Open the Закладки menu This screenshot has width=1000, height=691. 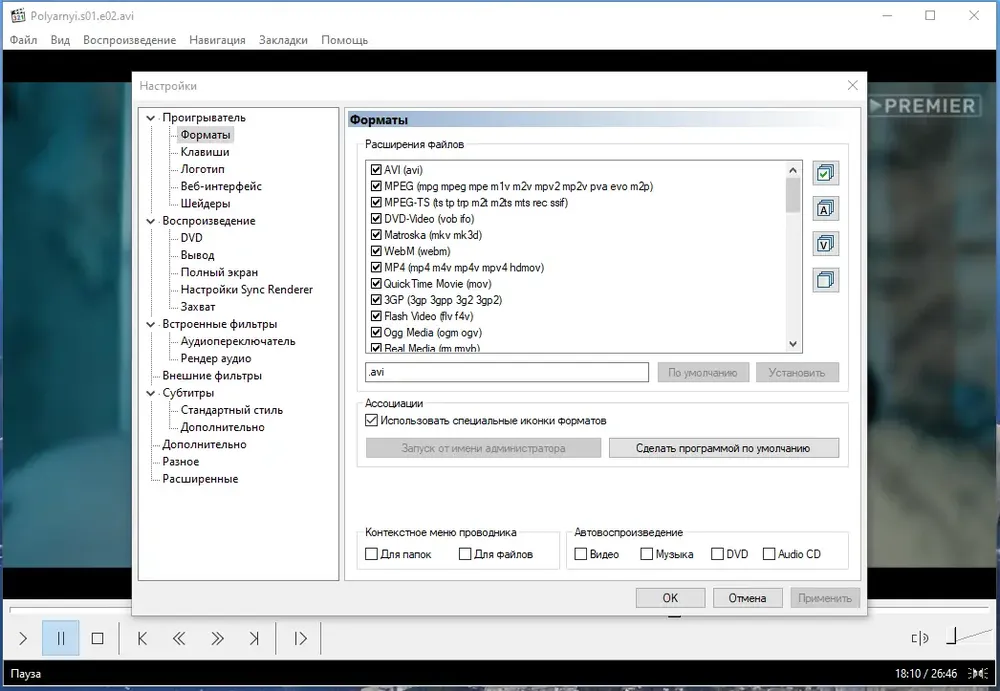[x=283, y=40]
